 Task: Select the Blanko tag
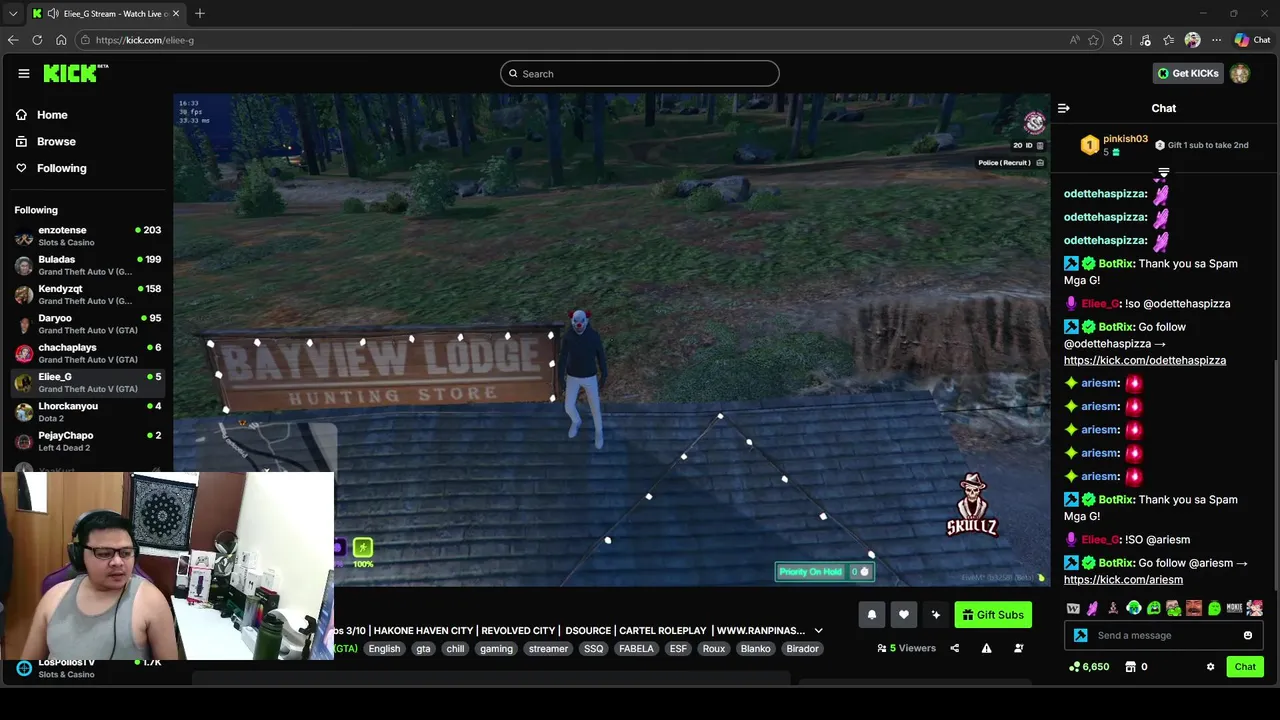point(755,649)
